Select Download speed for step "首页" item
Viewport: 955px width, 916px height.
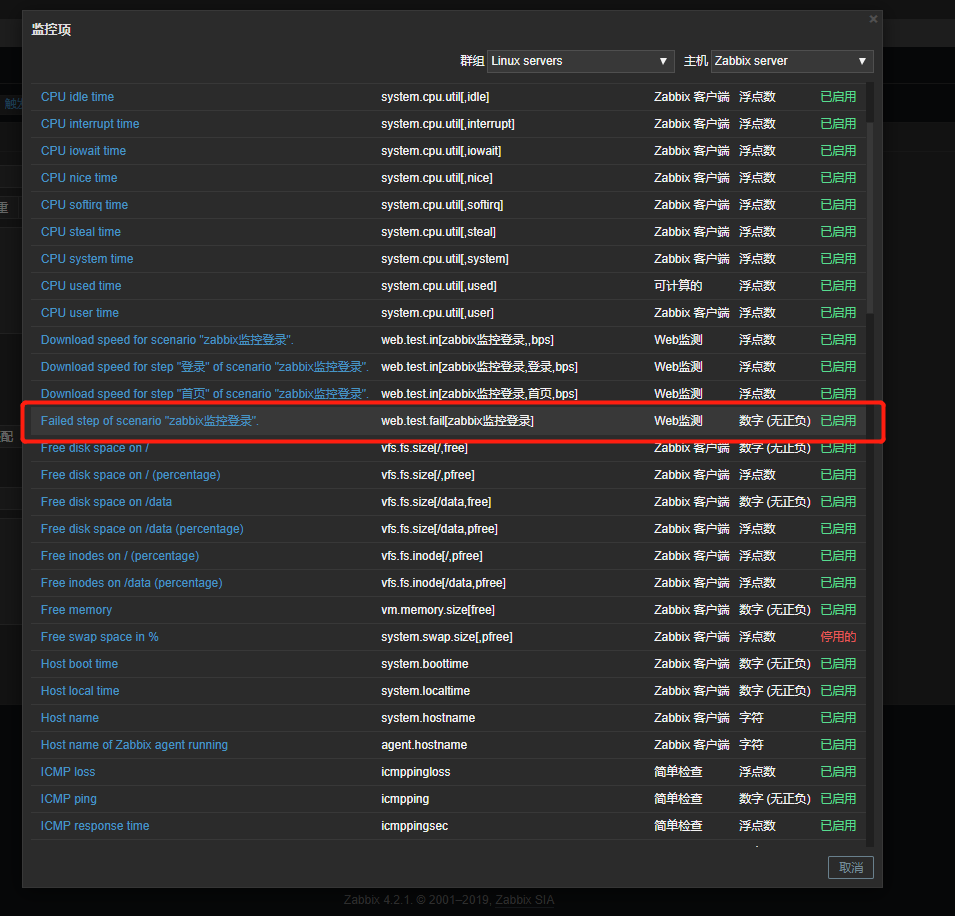pos(205,394)
